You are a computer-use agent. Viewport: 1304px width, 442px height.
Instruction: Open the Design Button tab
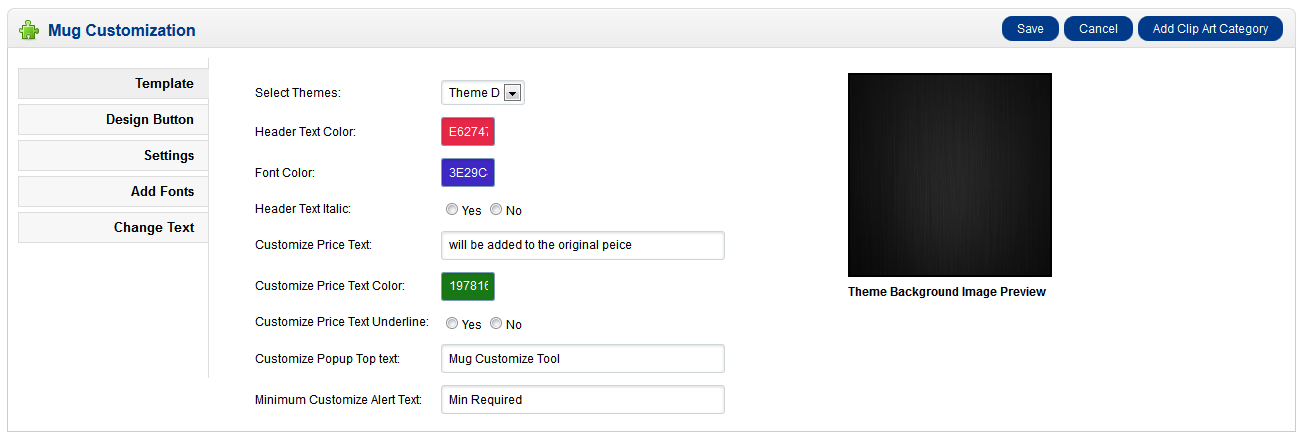113,119
